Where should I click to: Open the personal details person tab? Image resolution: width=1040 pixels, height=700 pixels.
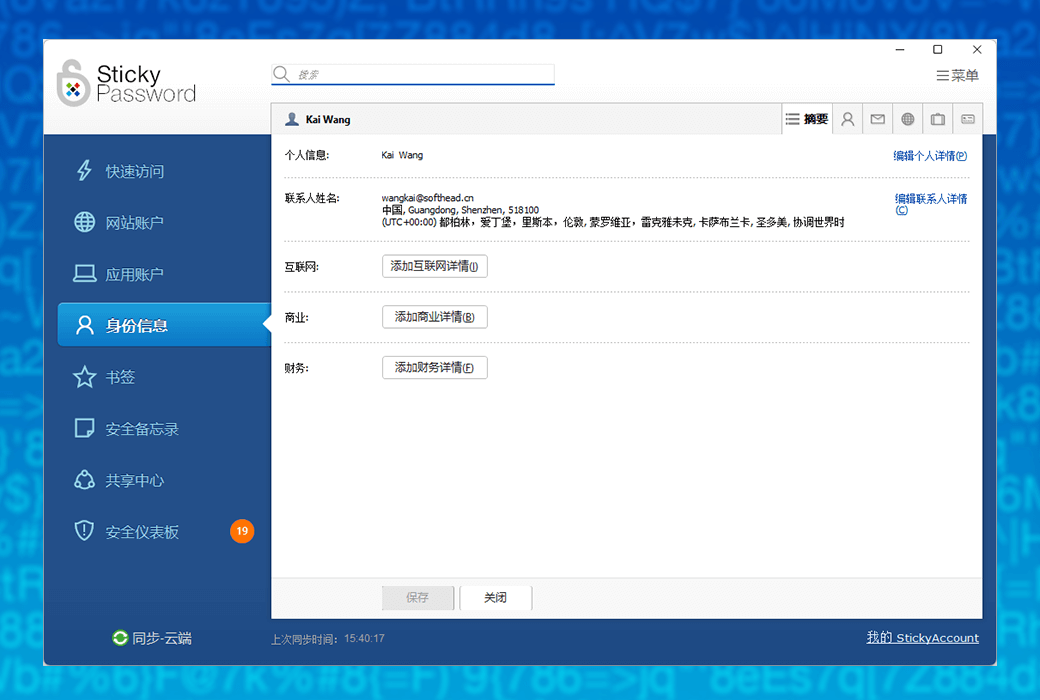(848, 119)
